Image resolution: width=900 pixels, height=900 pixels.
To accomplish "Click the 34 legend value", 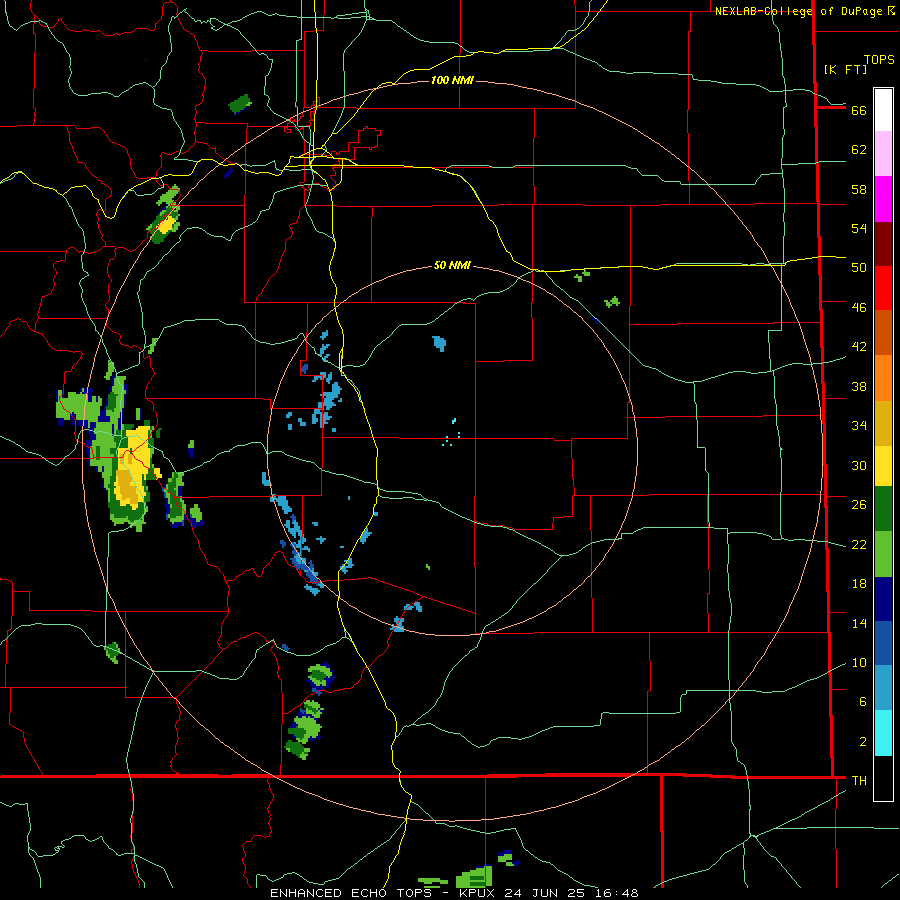I will click(x=859, y=426).
